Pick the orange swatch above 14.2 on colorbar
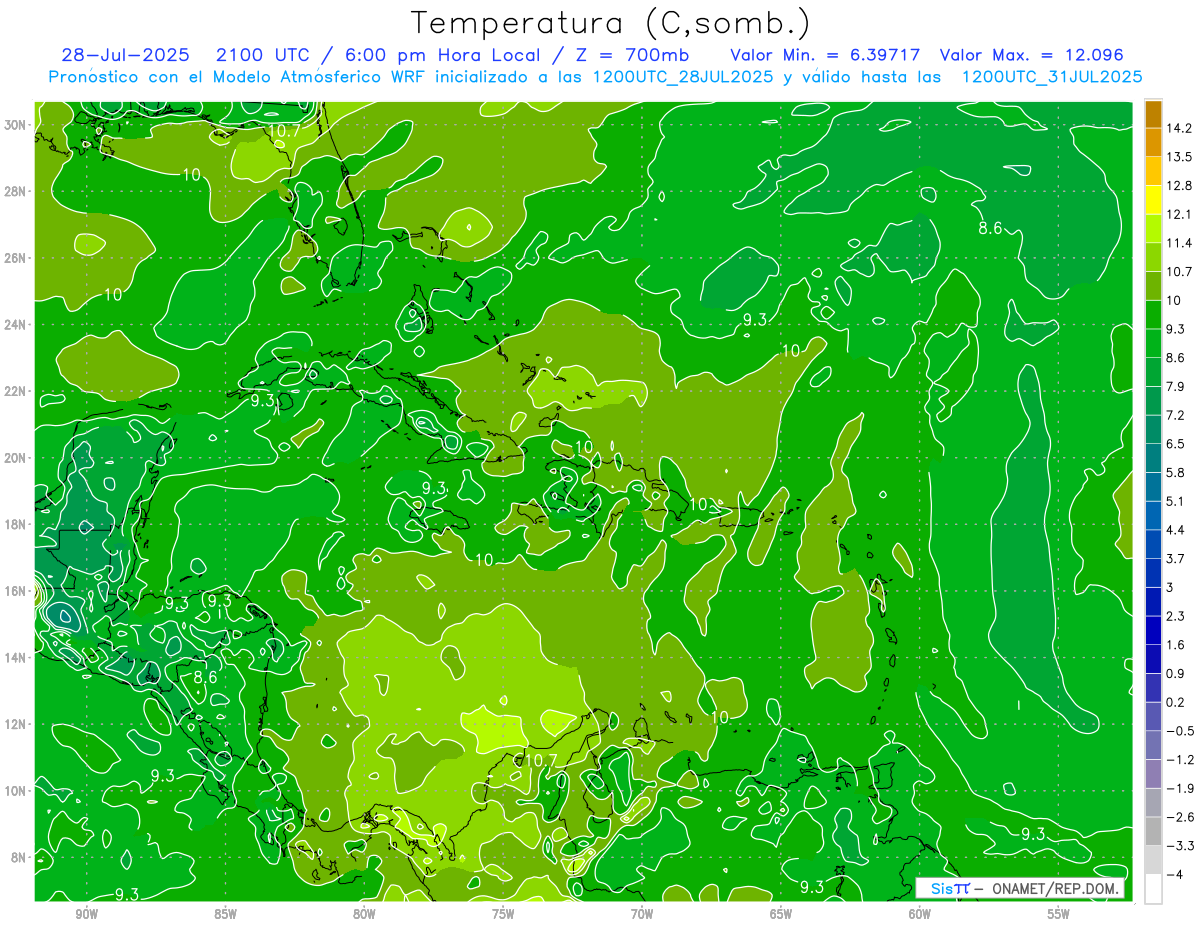The height and width of the screenshot is (927, 1200). [x=1153, y=114]
